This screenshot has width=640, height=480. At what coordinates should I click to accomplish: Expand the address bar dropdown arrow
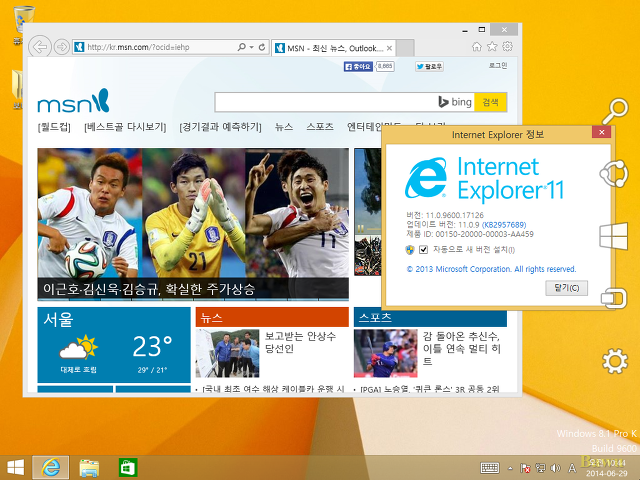click(252, 47)
